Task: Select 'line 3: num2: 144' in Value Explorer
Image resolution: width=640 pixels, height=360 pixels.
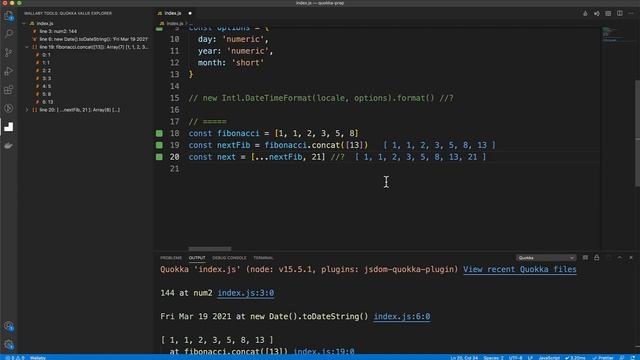Action: pyautogui.click(x=58, y=31)
